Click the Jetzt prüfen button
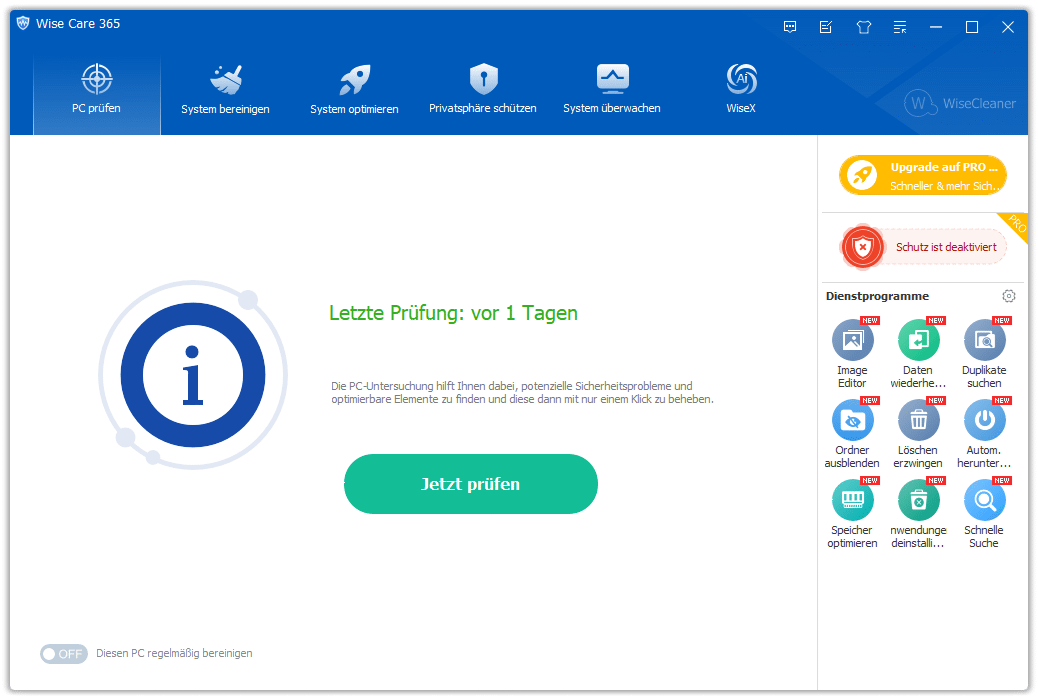This screenshot has height=700, width=1038. (471, 484)
